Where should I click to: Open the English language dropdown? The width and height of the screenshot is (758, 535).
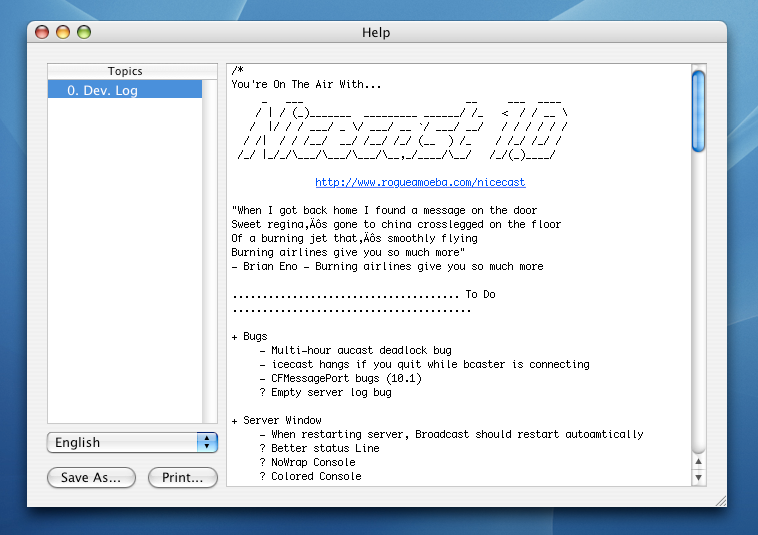[x=132, y=442]
